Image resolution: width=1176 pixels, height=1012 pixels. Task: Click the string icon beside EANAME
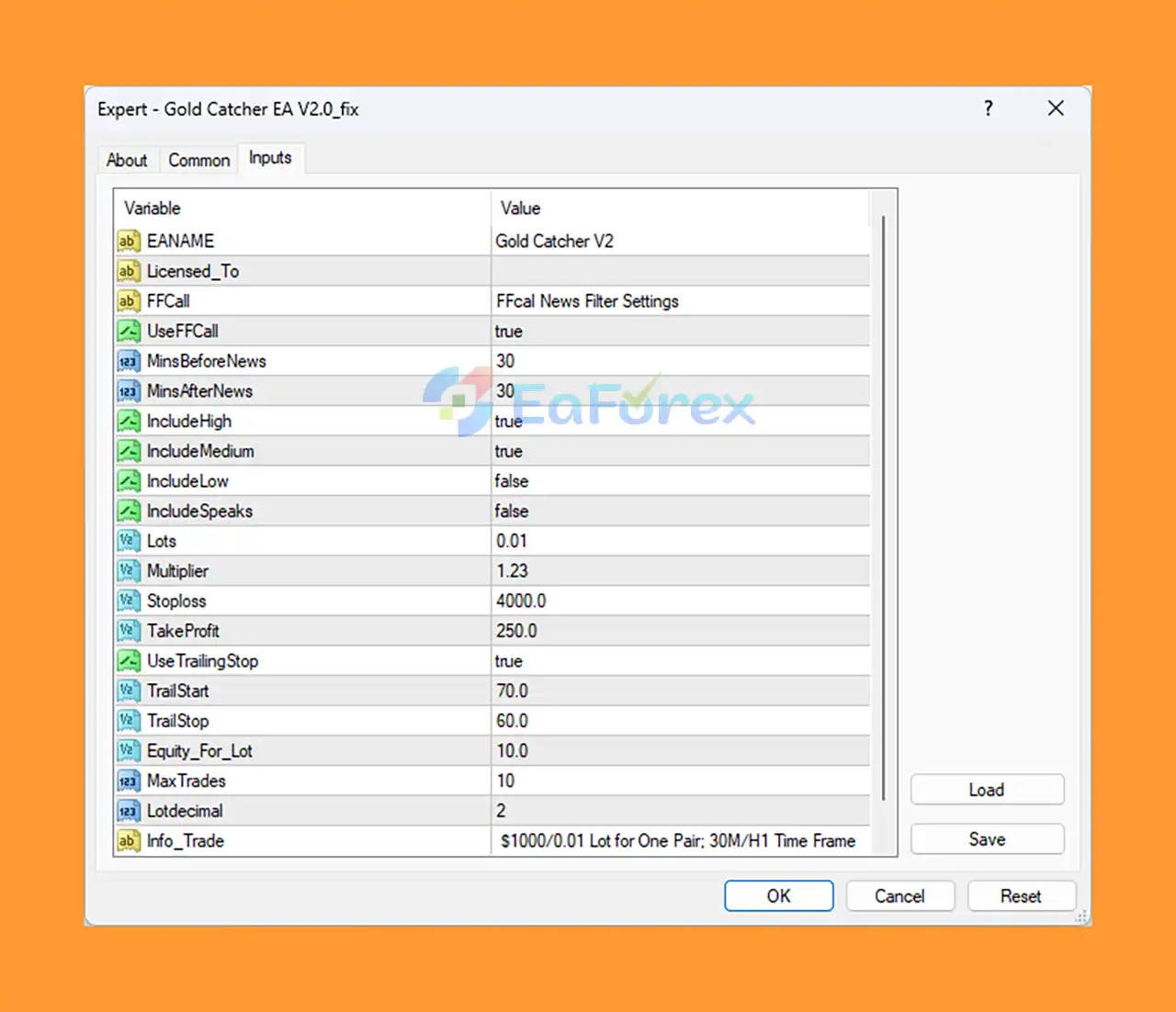coord(128,242)
